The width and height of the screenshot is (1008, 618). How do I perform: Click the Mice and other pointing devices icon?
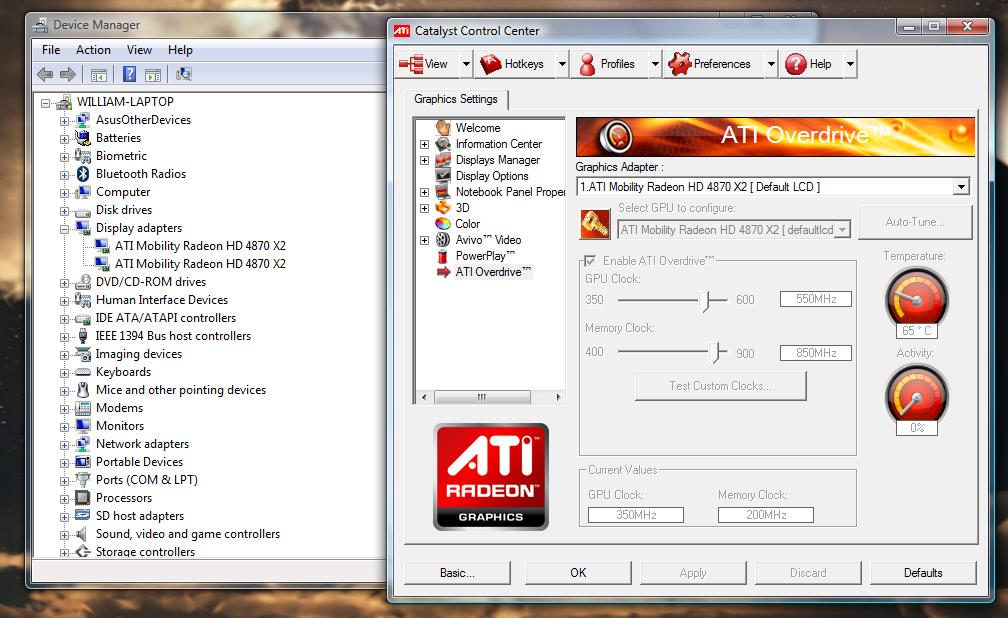[x=83, y=390]
